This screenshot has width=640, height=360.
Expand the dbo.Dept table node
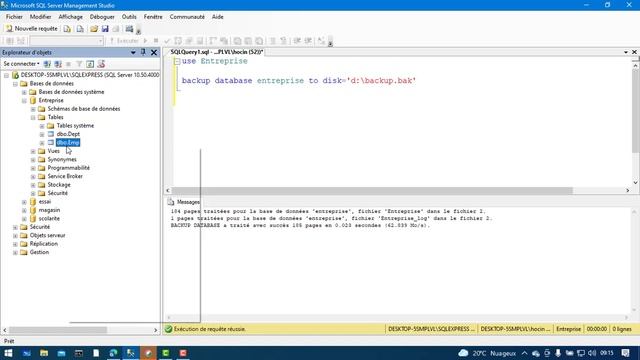(x=42, y=134)
